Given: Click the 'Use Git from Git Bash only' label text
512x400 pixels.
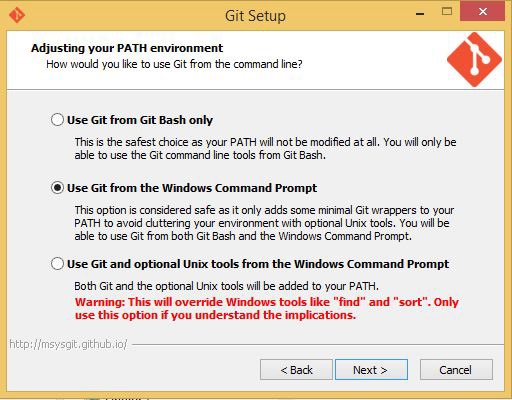Looking at the screenshot, I should point(140,120).
